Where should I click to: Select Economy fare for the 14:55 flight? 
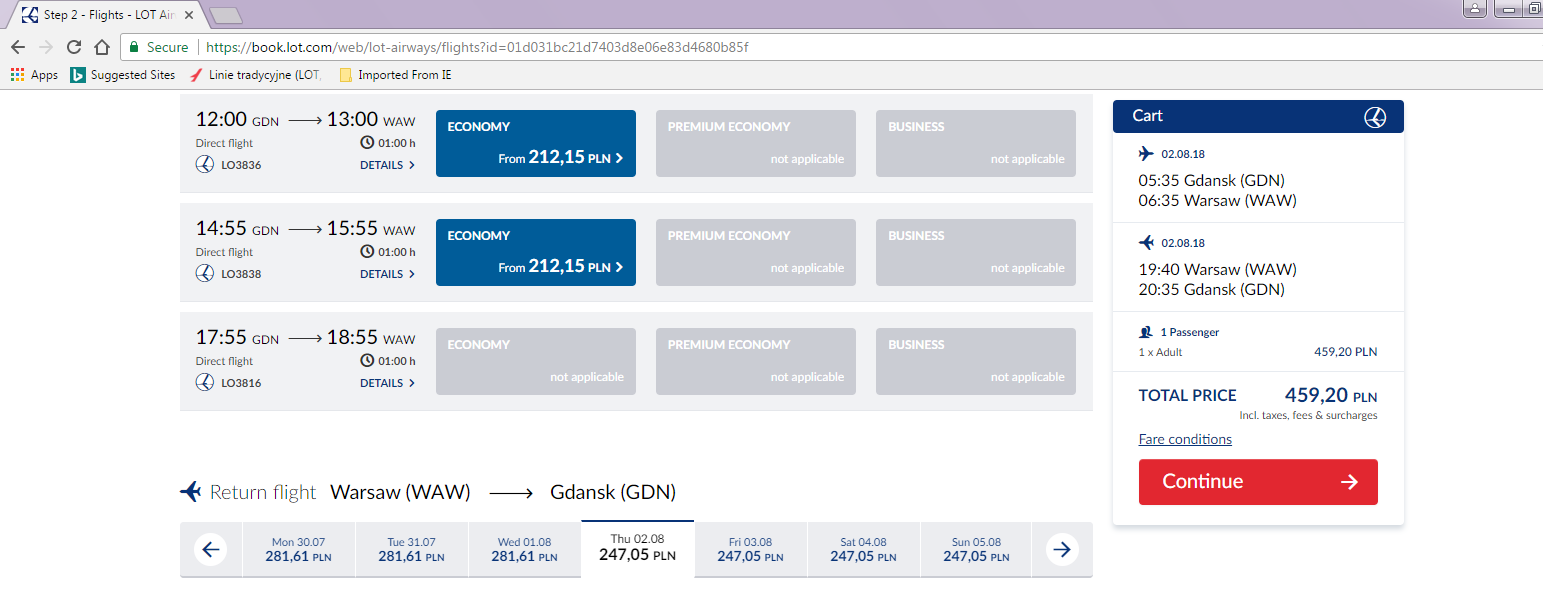pyautogui.click(x=536, y=252)
